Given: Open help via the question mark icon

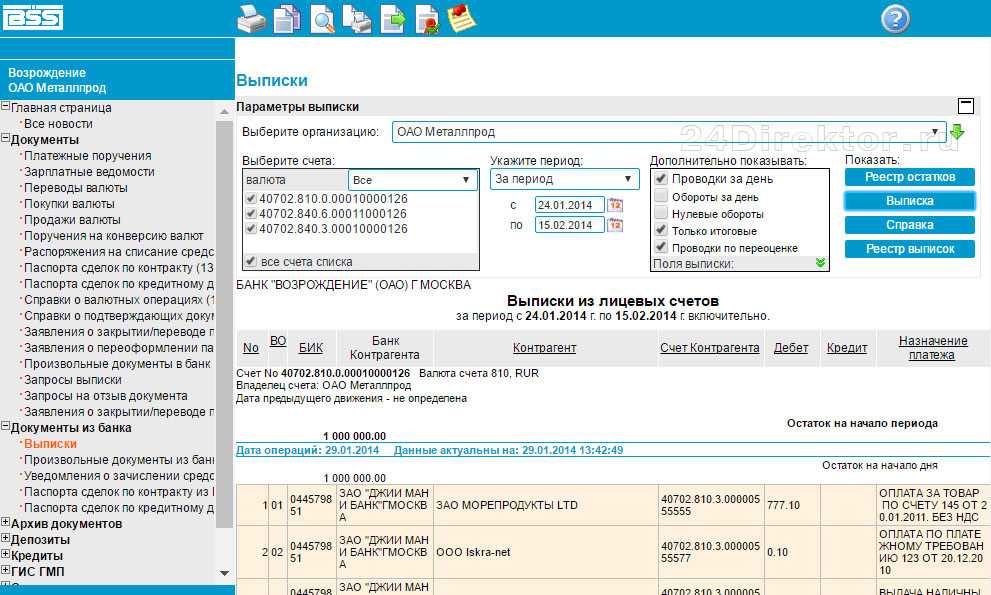Looking at the screenshot, I should [895, 19].
